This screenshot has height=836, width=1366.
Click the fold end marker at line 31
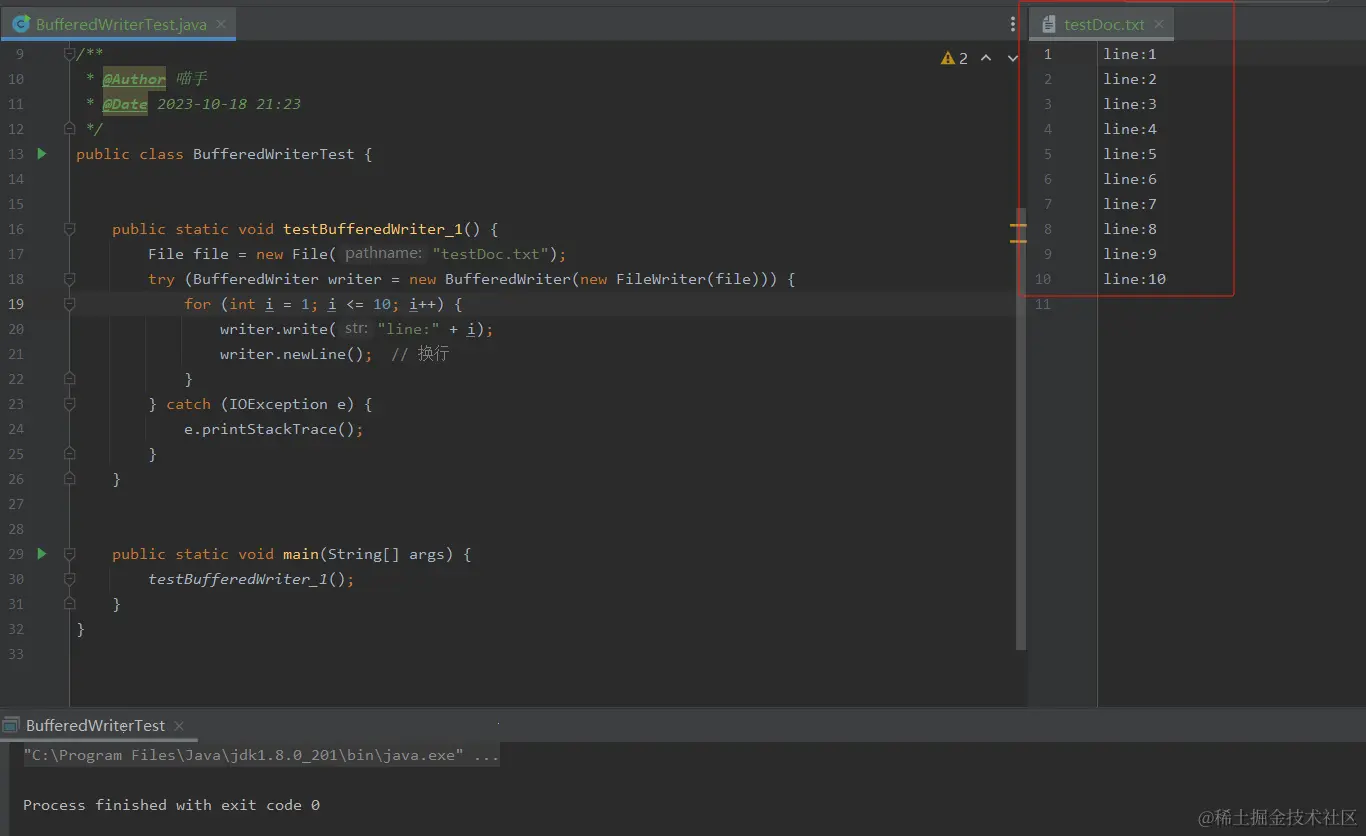(69, 604)
